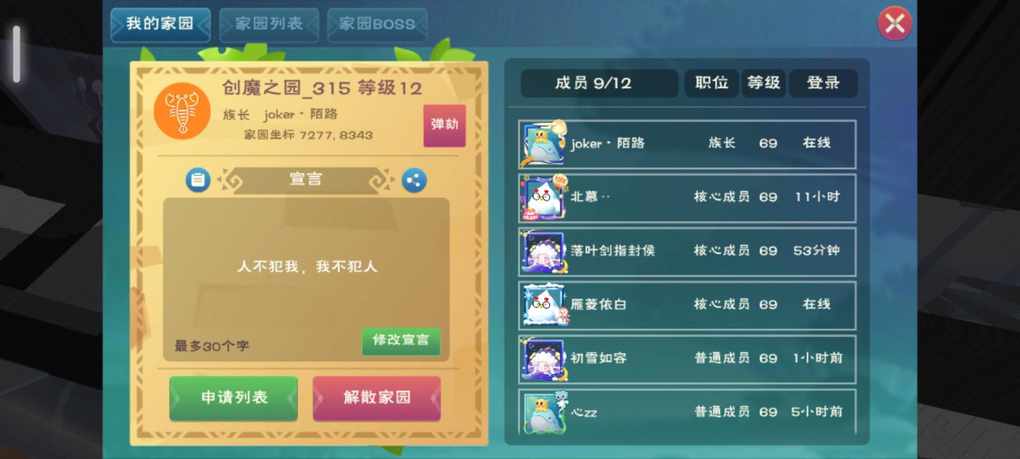1020x459 pixels.
Task: Click the red 解散家园 button
Action: tap(377, 399)
